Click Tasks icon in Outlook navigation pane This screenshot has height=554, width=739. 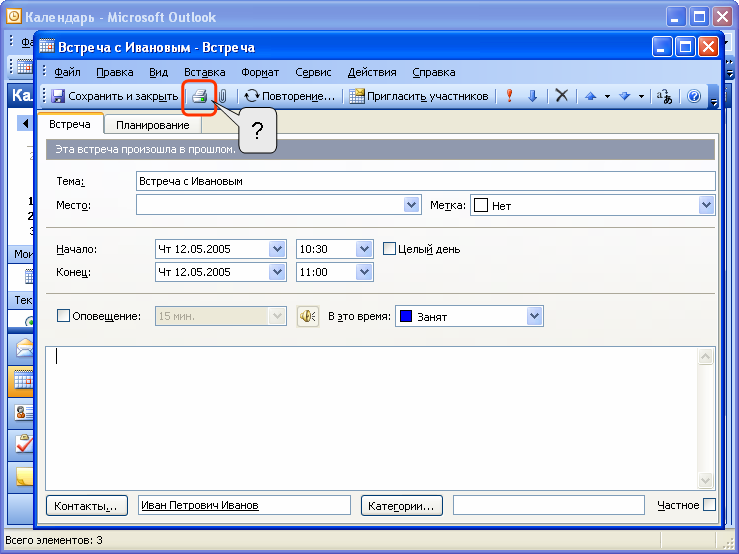pos(24,445)
